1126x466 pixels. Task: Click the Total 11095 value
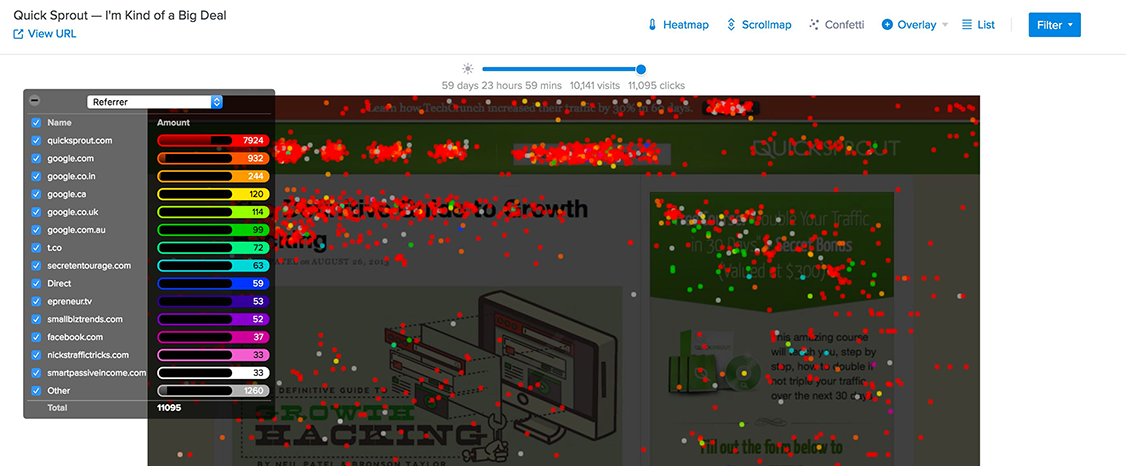[x=169, y=408]
